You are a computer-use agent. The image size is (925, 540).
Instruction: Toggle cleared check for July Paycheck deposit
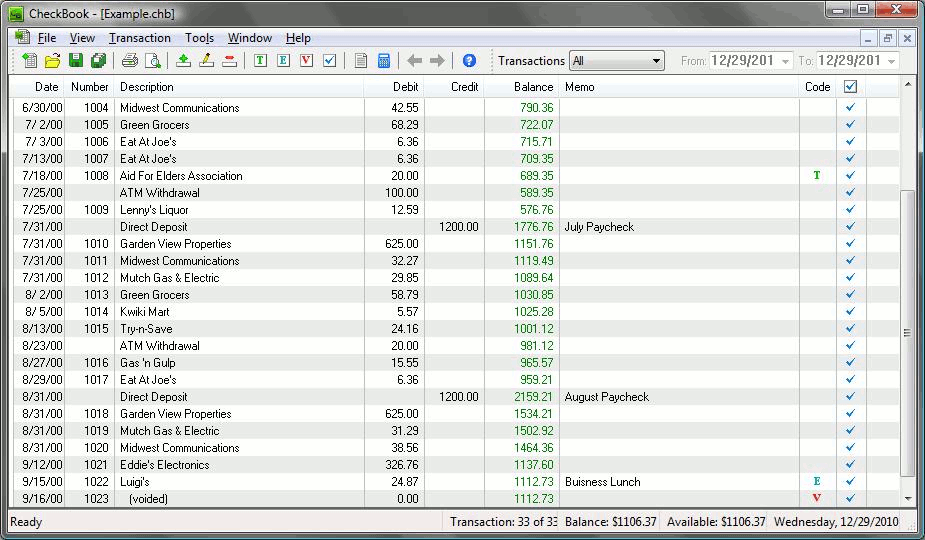point(850,227)
